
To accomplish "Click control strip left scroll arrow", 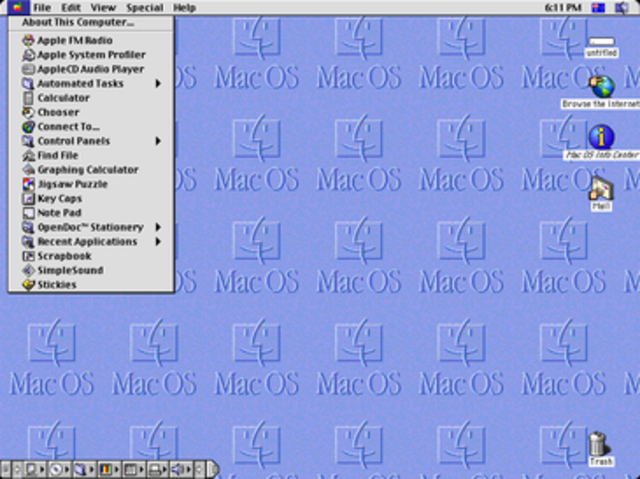I will pos(17,469).
